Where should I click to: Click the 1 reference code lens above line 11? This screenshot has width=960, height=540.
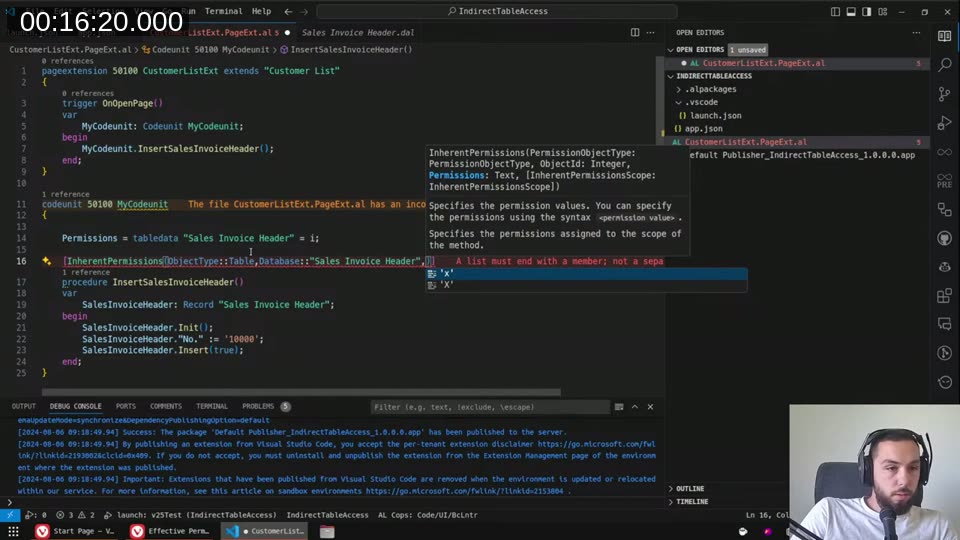tap(66, 194)
